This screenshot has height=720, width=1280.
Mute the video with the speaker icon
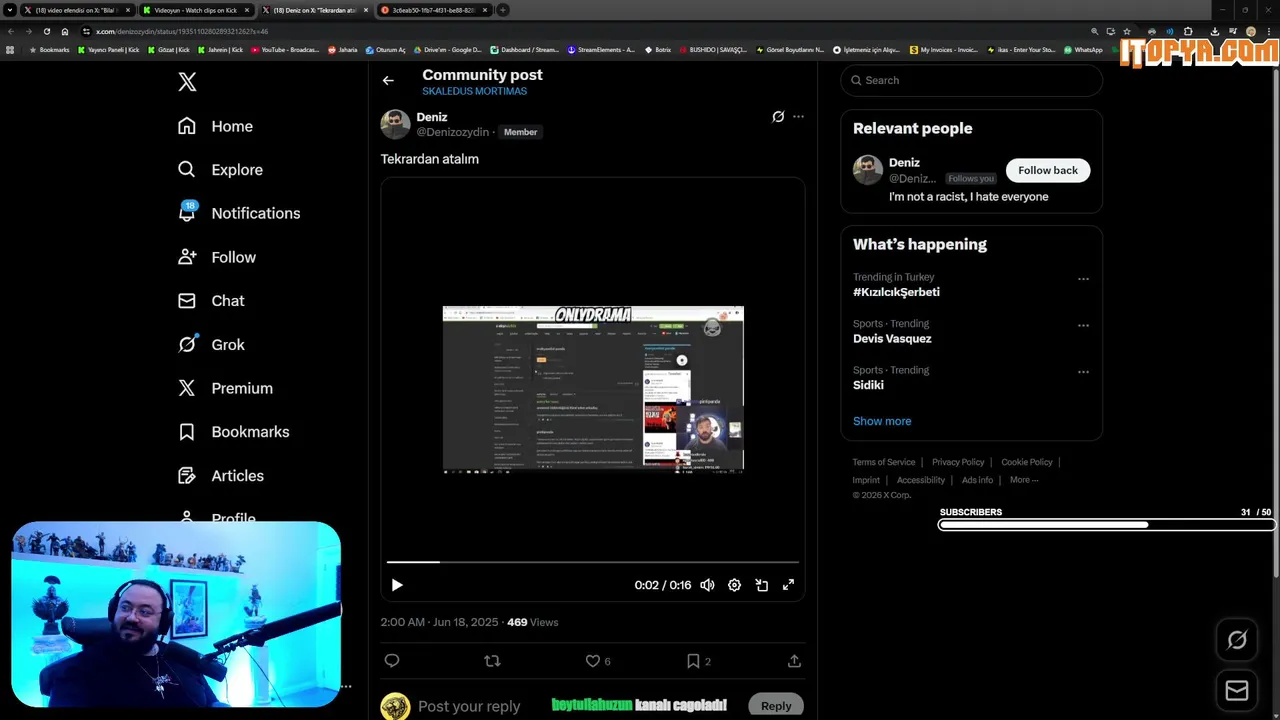[x=707, y=585]
